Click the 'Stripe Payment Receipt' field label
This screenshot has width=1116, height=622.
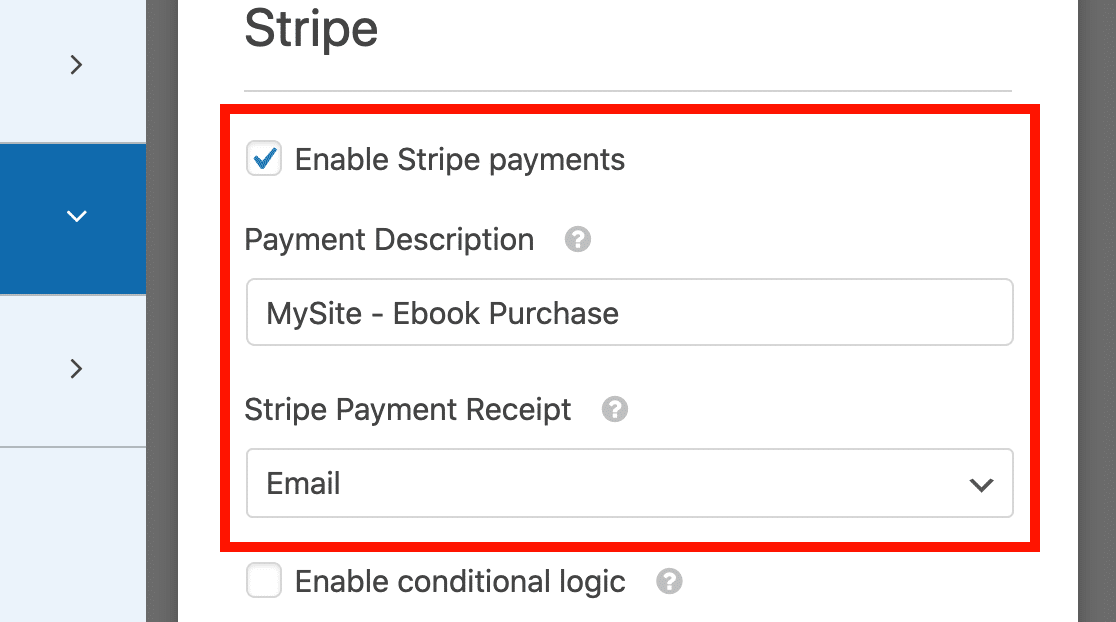coord(408,410)
